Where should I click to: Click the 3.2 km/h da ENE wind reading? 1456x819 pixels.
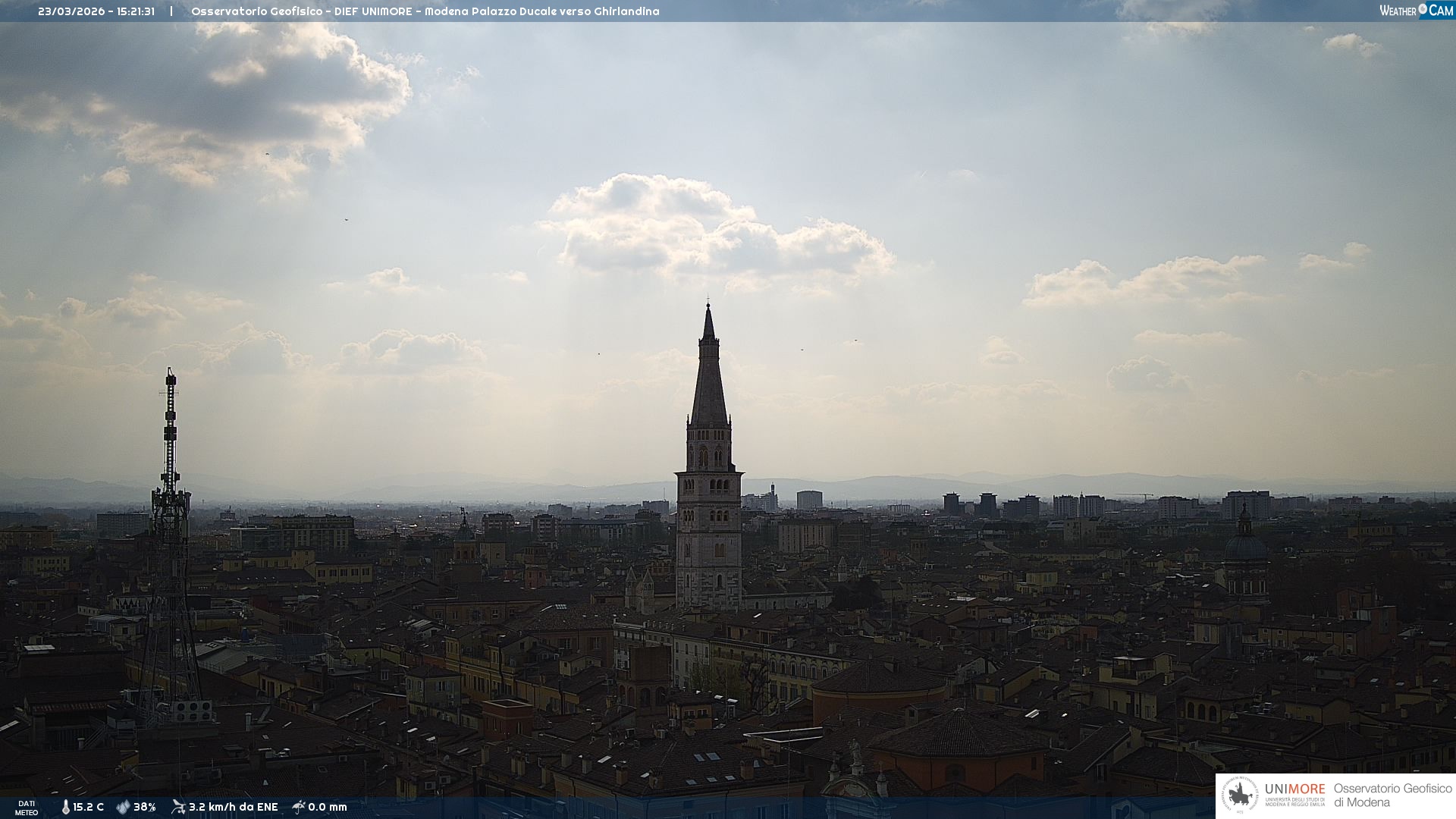[x=234, y=807]
